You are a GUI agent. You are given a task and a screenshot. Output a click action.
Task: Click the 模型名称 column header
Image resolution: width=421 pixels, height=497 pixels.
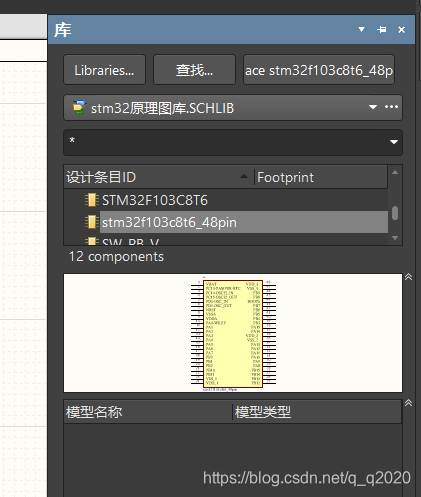click(x=148, y=412)
